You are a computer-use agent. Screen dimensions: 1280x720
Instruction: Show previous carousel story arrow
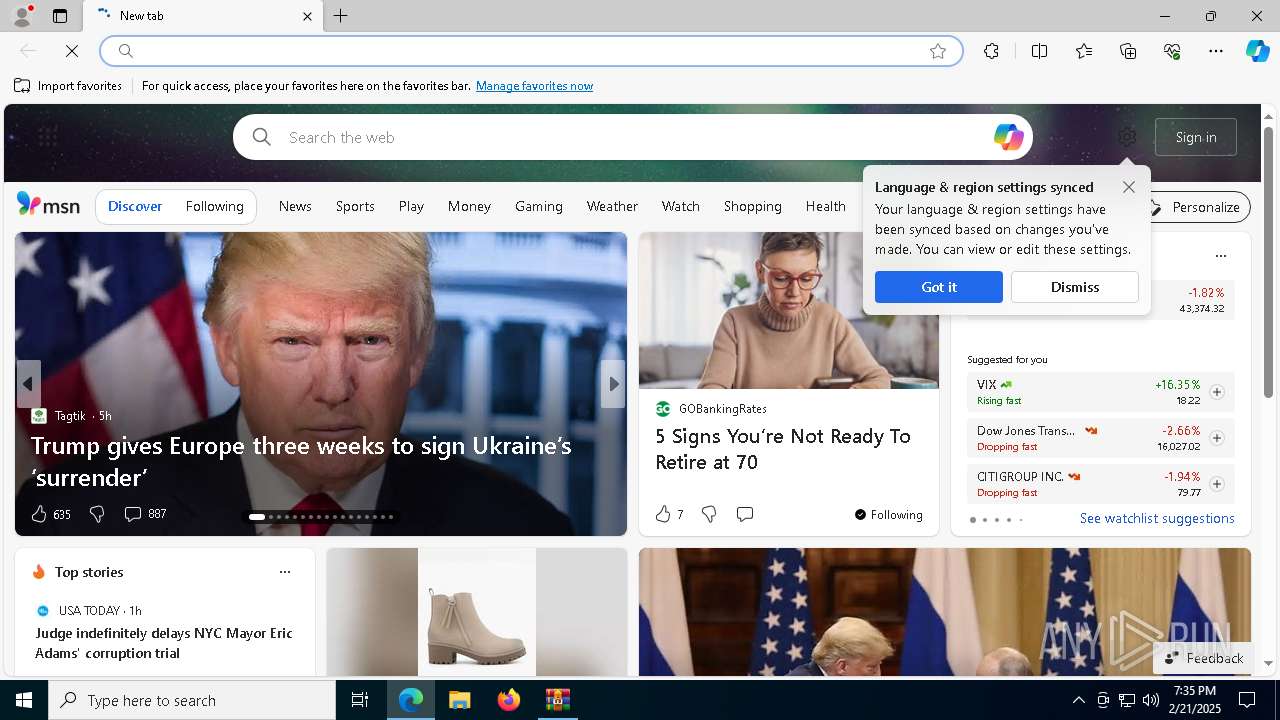[x=28, y=384]
